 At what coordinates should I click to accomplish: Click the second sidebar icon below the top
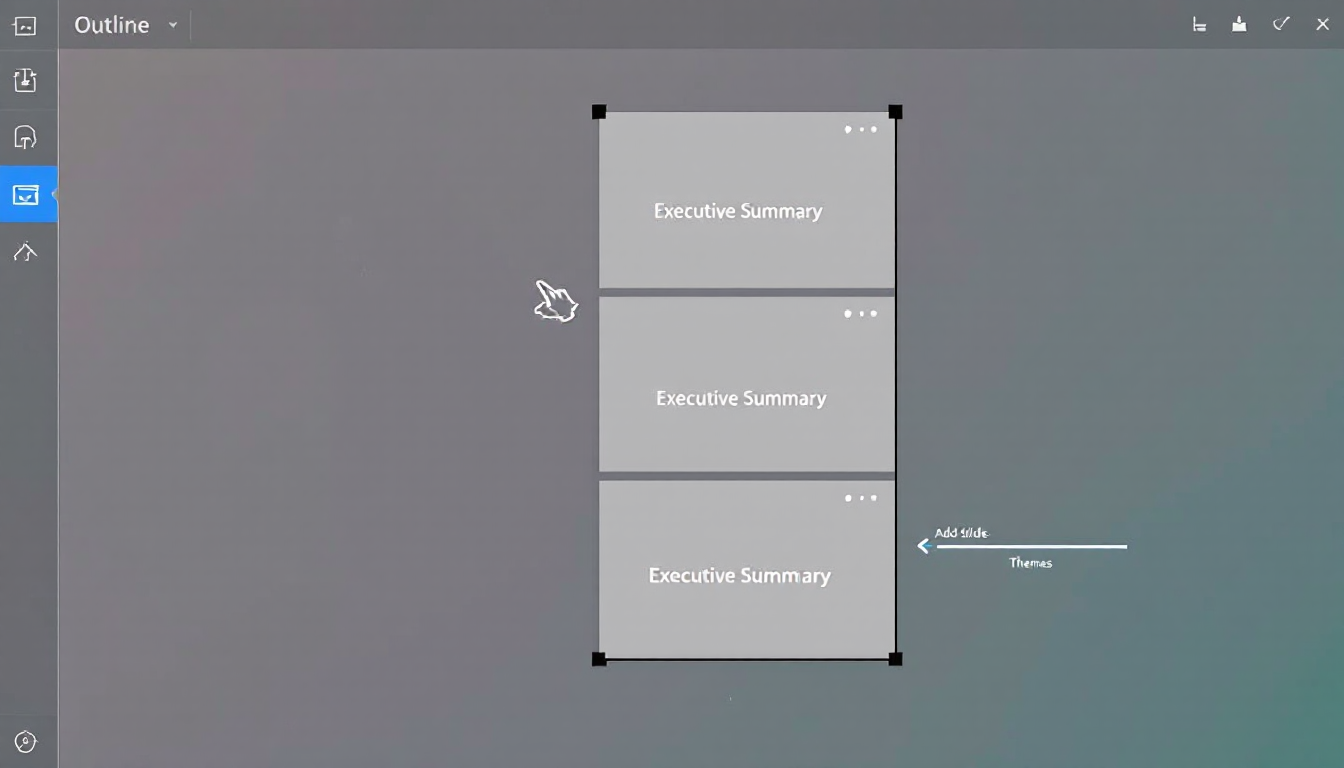[x=25, y=81]
